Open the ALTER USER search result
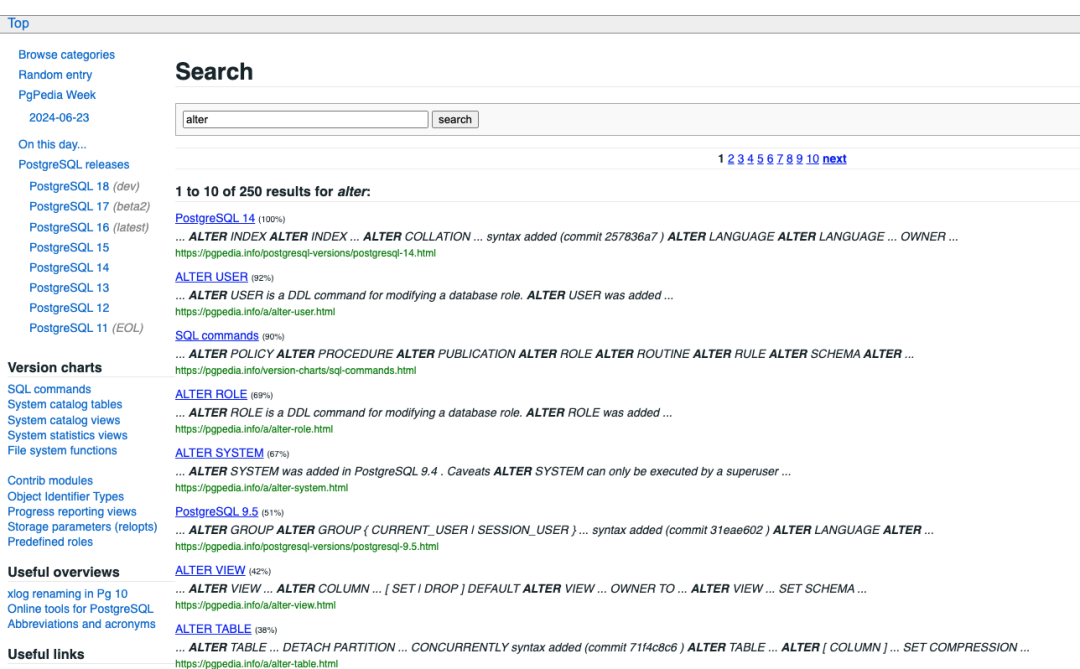This screenshot has height=669, width=1080. (211, 276)
